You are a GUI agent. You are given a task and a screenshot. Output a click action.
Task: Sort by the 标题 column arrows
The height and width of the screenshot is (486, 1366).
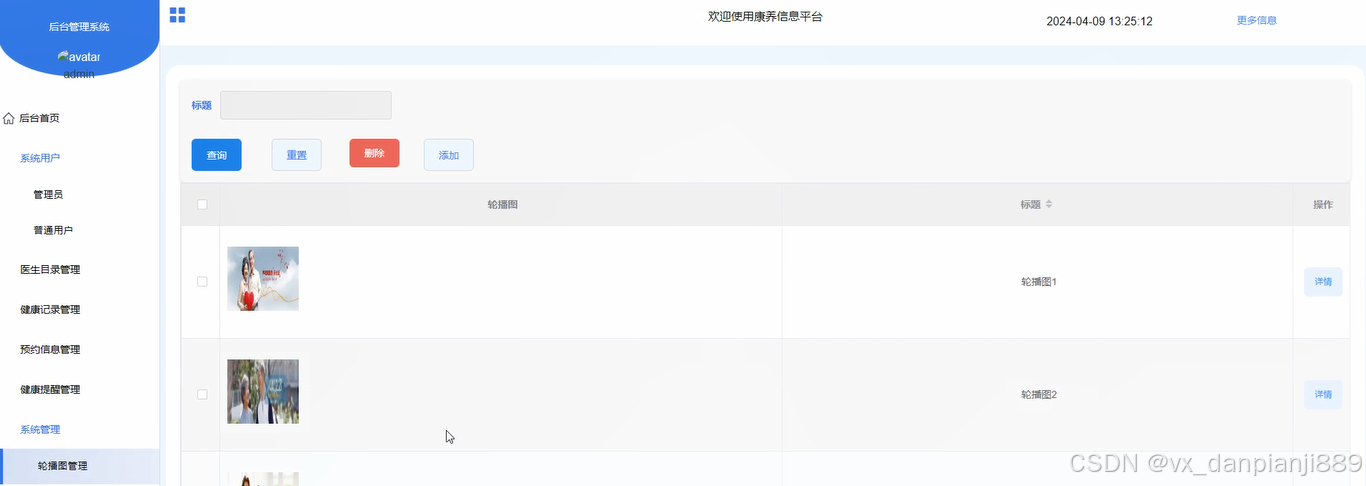[1049, 204]
